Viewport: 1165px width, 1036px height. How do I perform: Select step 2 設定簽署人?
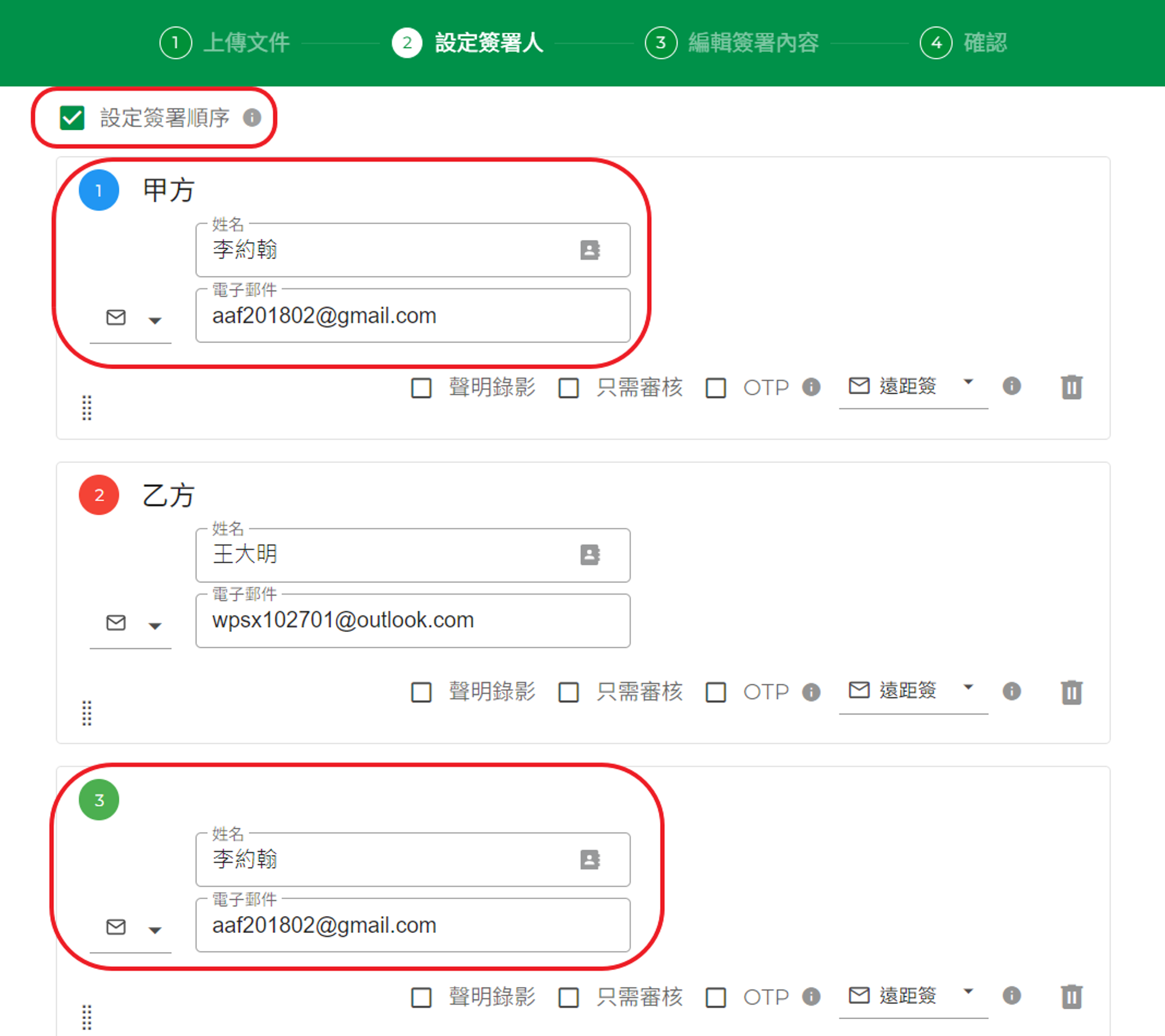click(468, 43)
